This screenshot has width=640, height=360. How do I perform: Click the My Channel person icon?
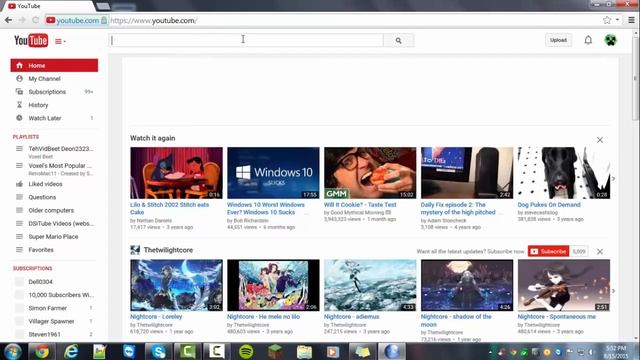[19, 78]
